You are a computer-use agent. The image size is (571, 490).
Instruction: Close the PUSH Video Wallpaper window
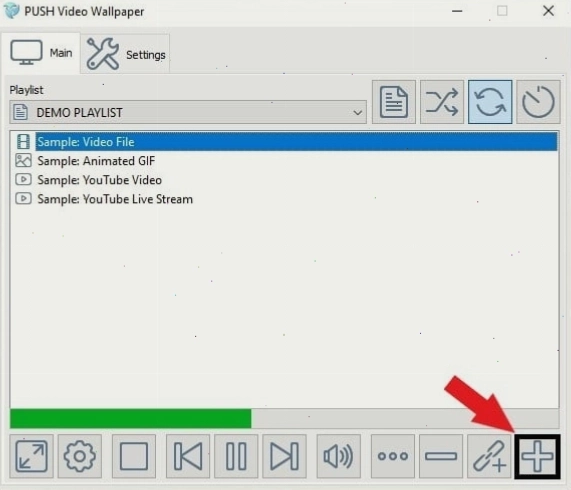pyautogui.click(x=548, y=11)
